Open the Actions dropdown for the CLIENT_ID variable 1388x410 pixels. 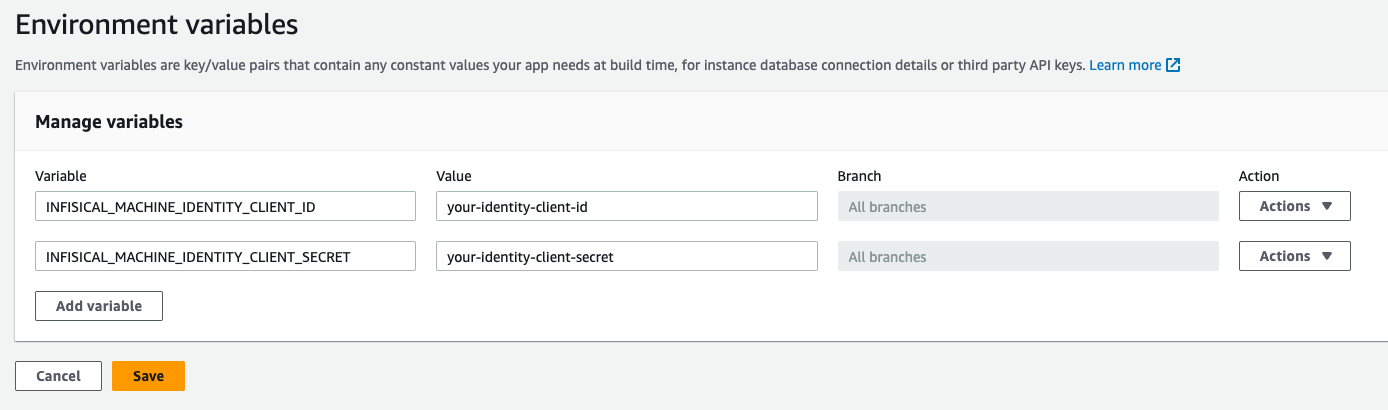point(1295,206)
